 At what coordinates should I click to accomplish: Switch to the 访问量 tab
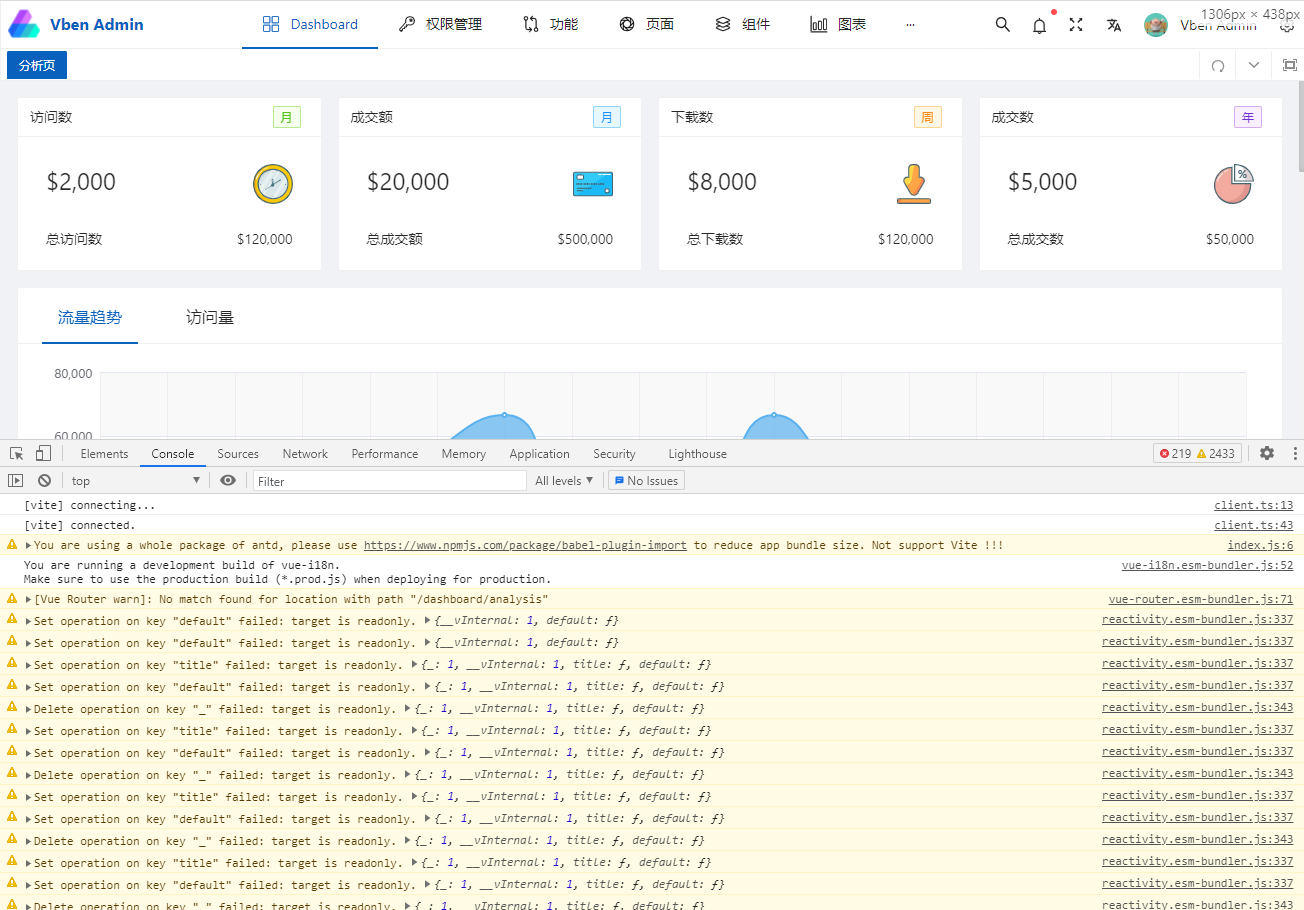210,316
